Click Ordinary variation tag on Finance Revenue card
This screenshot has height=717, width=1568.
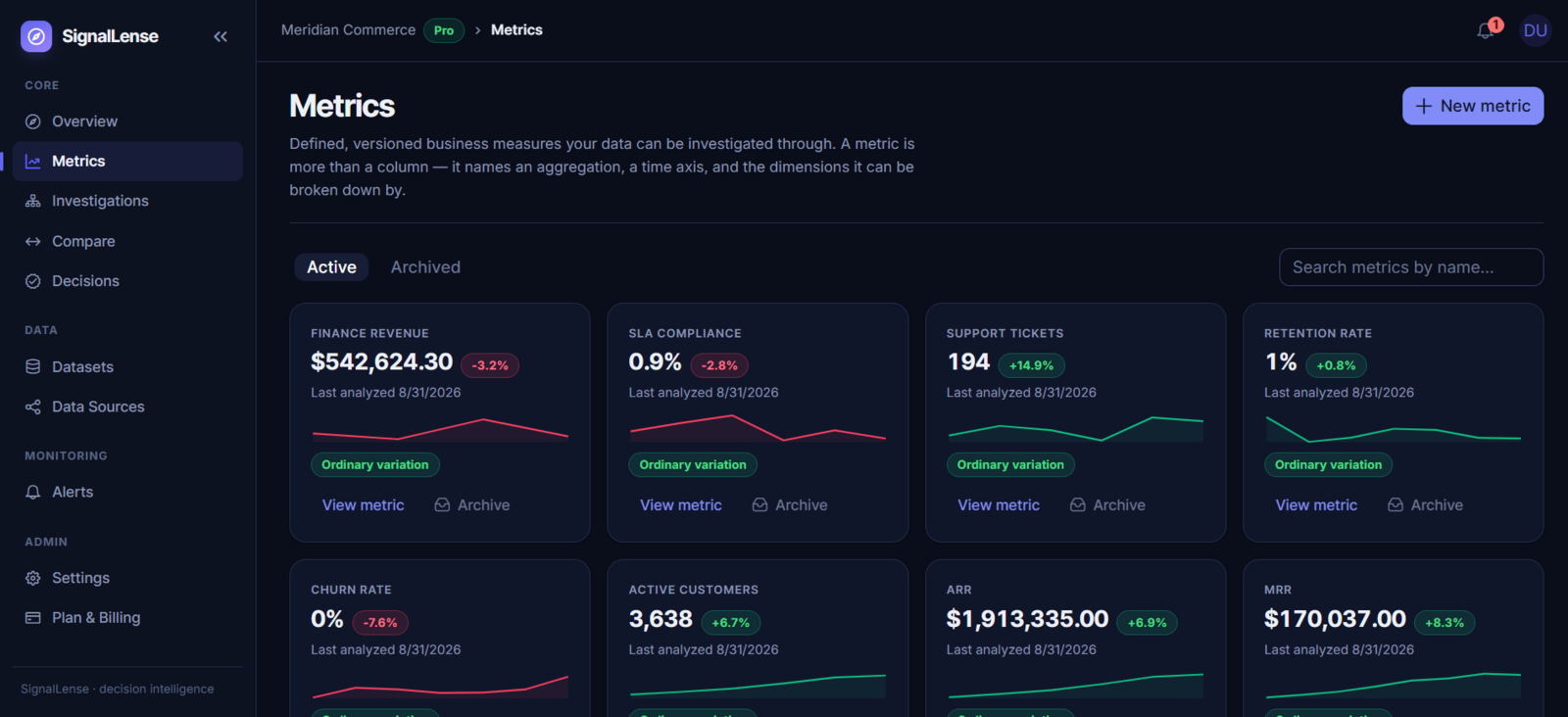pos(375,465)
